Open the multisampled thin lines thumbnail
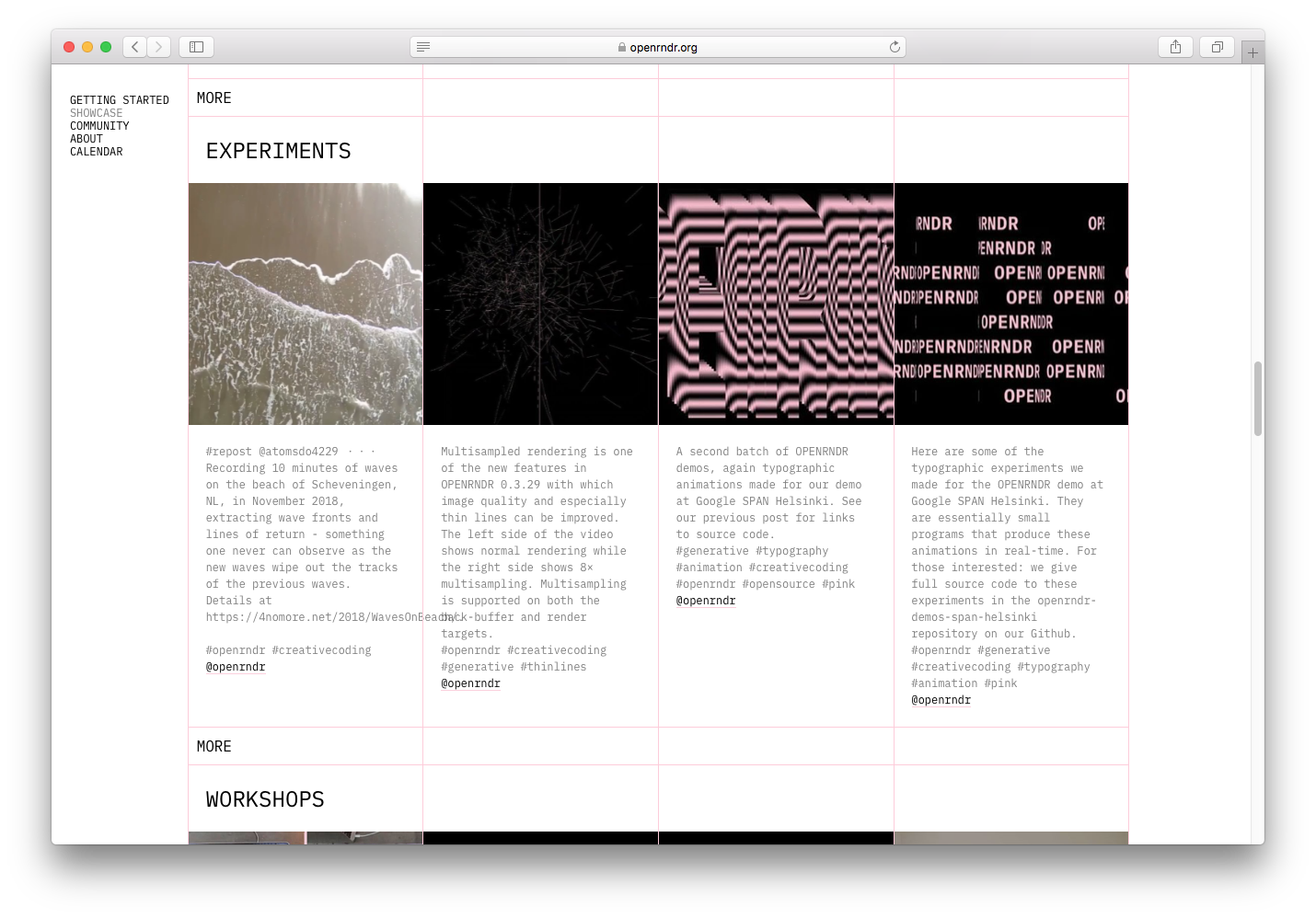The width and height of the screenshot is (1316, 918). click(x=540, y=304)
